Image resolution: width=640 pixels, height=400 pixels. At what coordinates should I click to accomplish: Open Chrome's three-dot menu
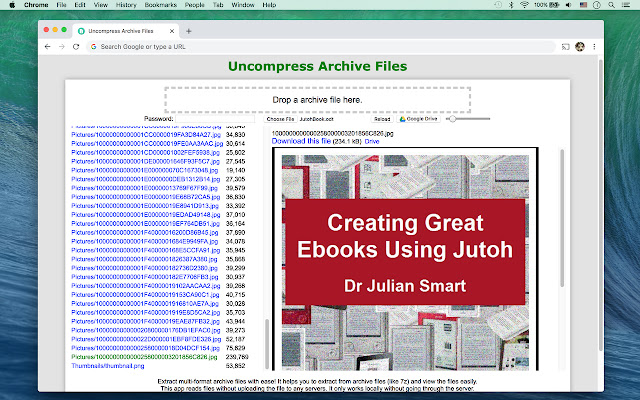594,47
